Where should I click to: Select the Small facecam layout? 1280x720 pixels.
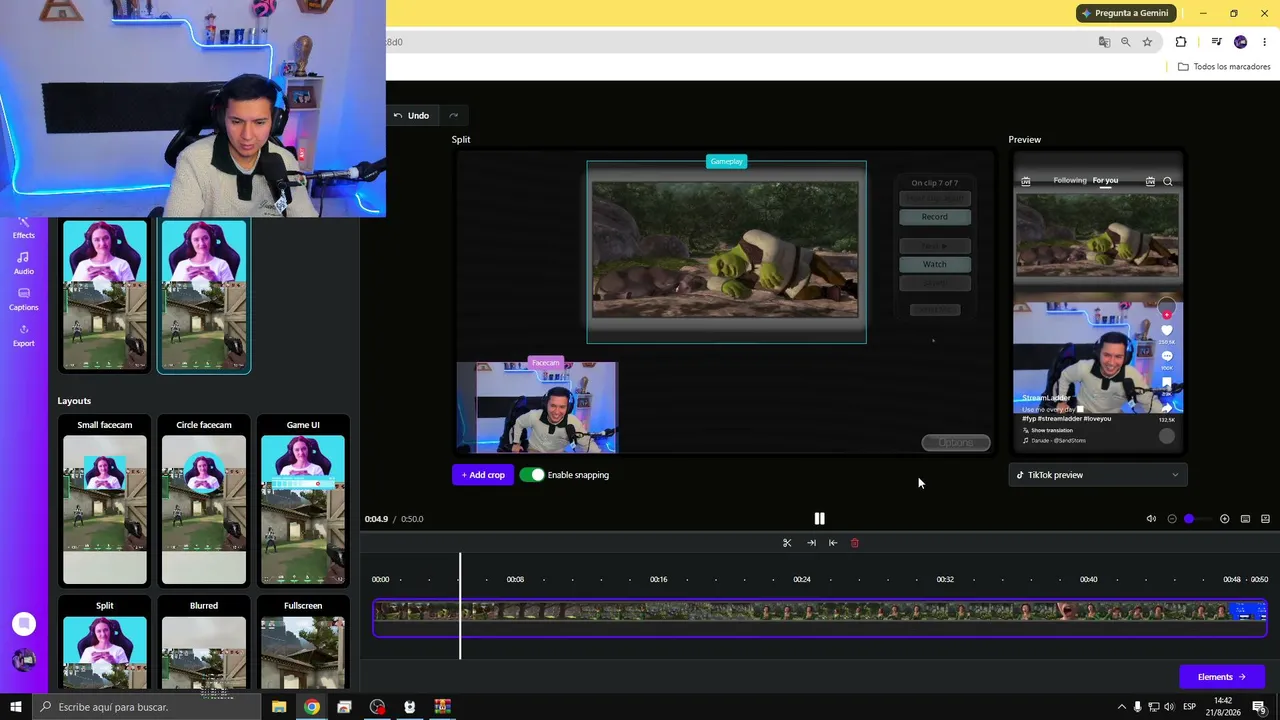point(105,501)
